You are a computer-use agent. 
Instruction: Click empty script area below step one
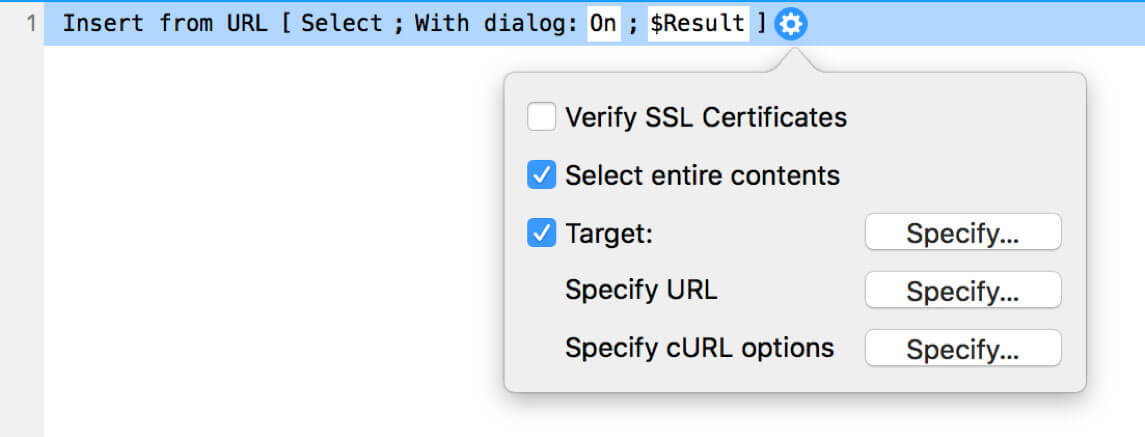coord(270,241)
